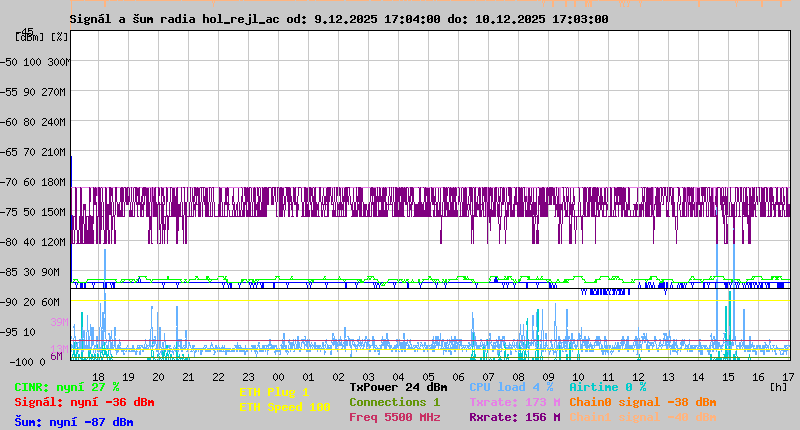Click the orange Chain0 signal label
The width and height of the screenshot is (800, 430).
click(x=642, y=402)
